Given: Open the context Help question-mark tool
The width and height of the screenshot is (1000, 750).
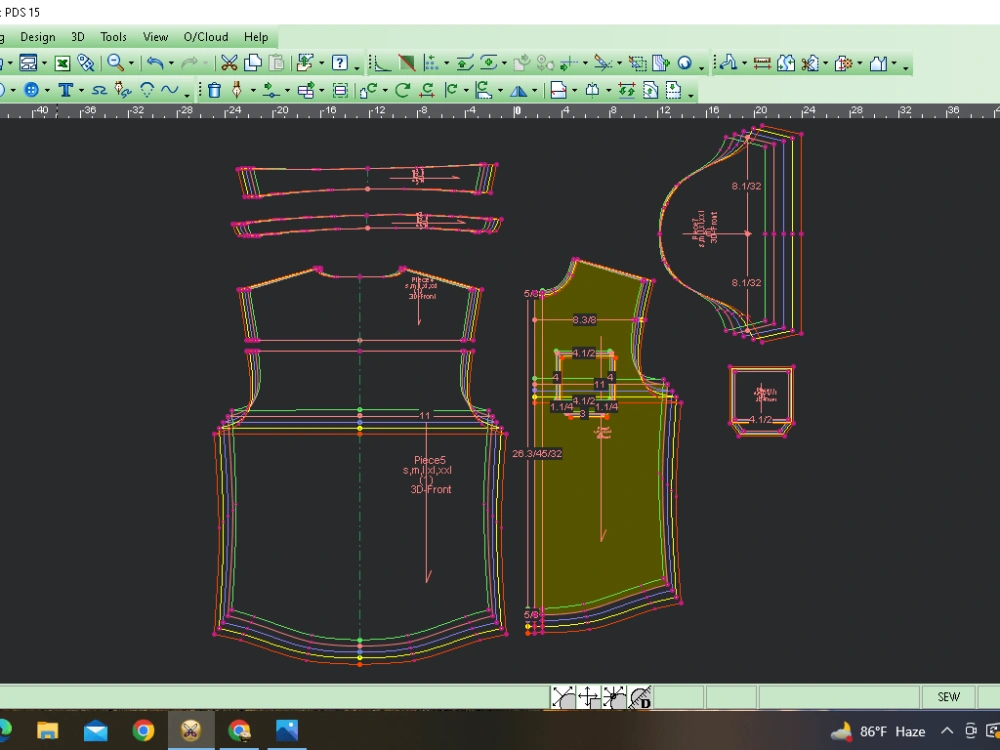Looking at the screenshot, I should (340, 64).
